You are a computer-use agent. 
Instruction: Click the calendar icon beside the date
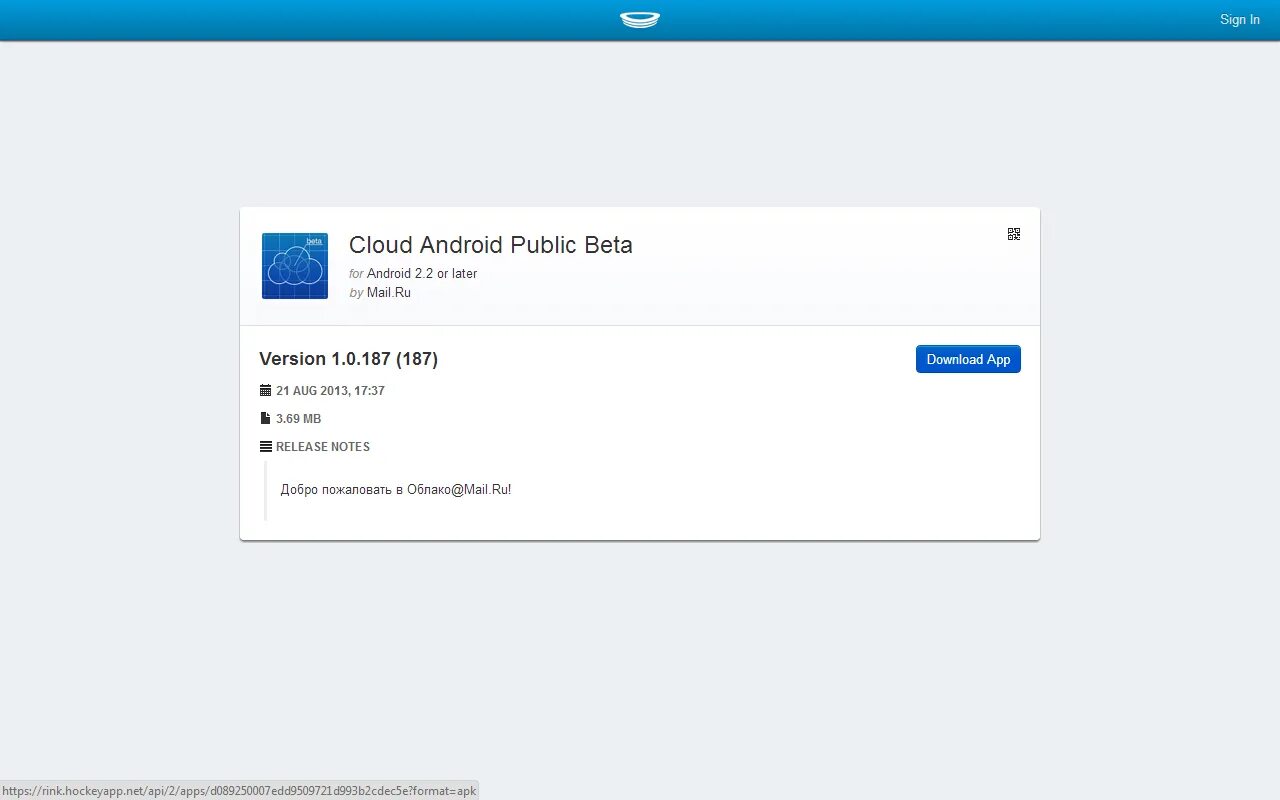(x=265, y=391)
